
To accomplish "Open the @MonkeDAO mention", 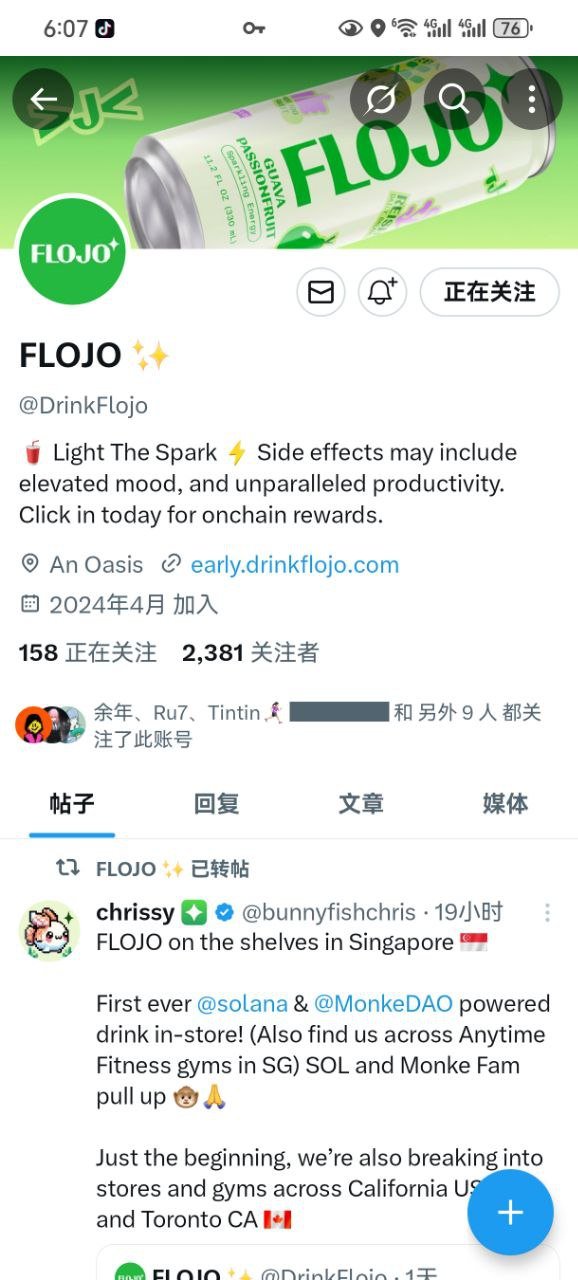I will 383,1003.
